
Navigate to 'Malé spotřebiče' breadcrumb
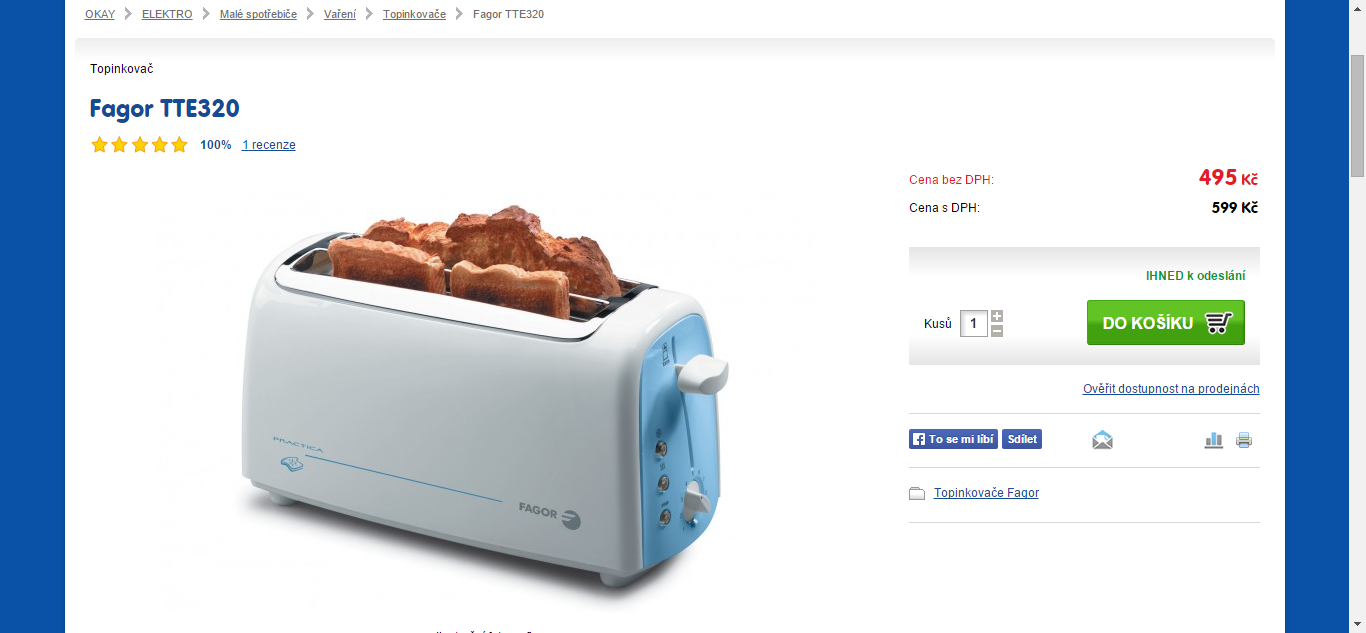click(x=258, y=14)
